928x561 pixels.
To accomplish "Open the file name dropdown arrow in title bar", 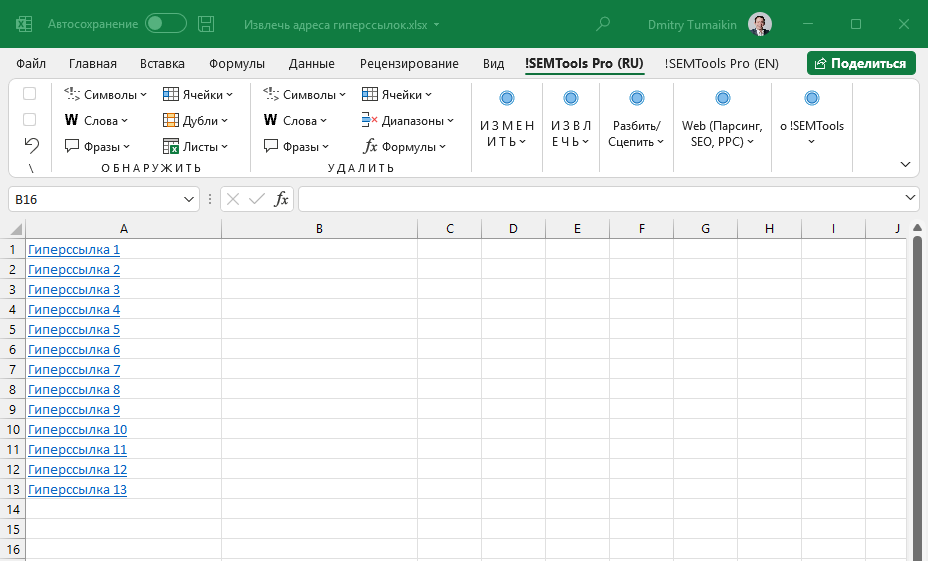I will point(437,25).
